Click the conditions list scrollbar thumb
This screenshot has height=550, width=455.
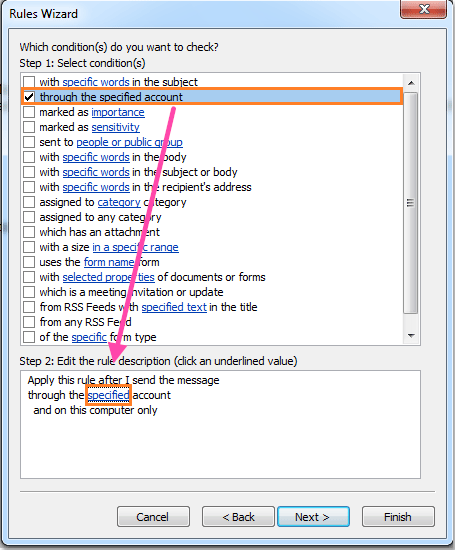coord(411,203)
